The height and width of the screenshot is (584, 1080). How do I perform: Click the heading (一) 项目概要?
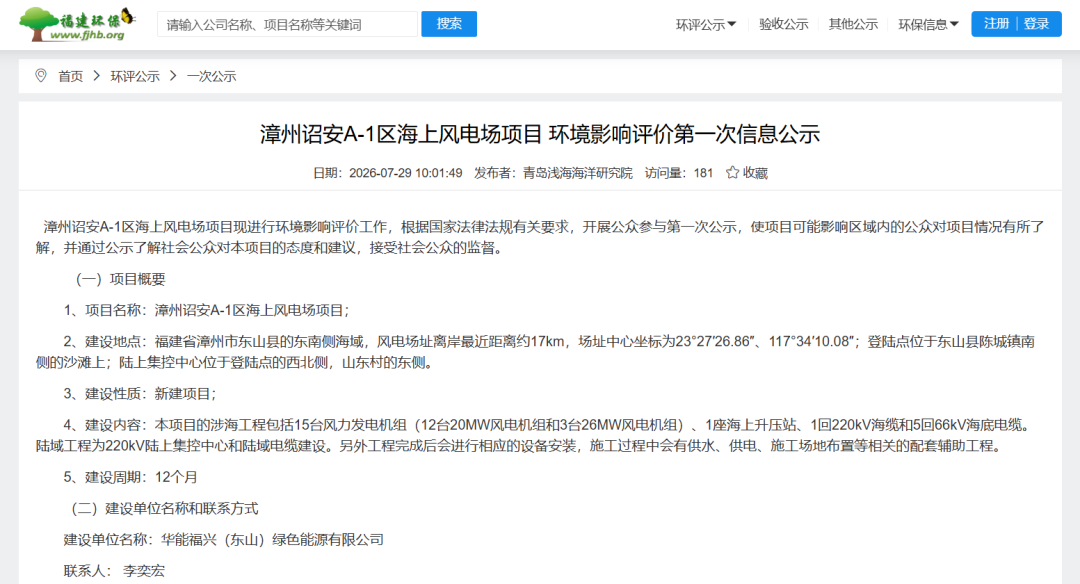tap(121, 279)
